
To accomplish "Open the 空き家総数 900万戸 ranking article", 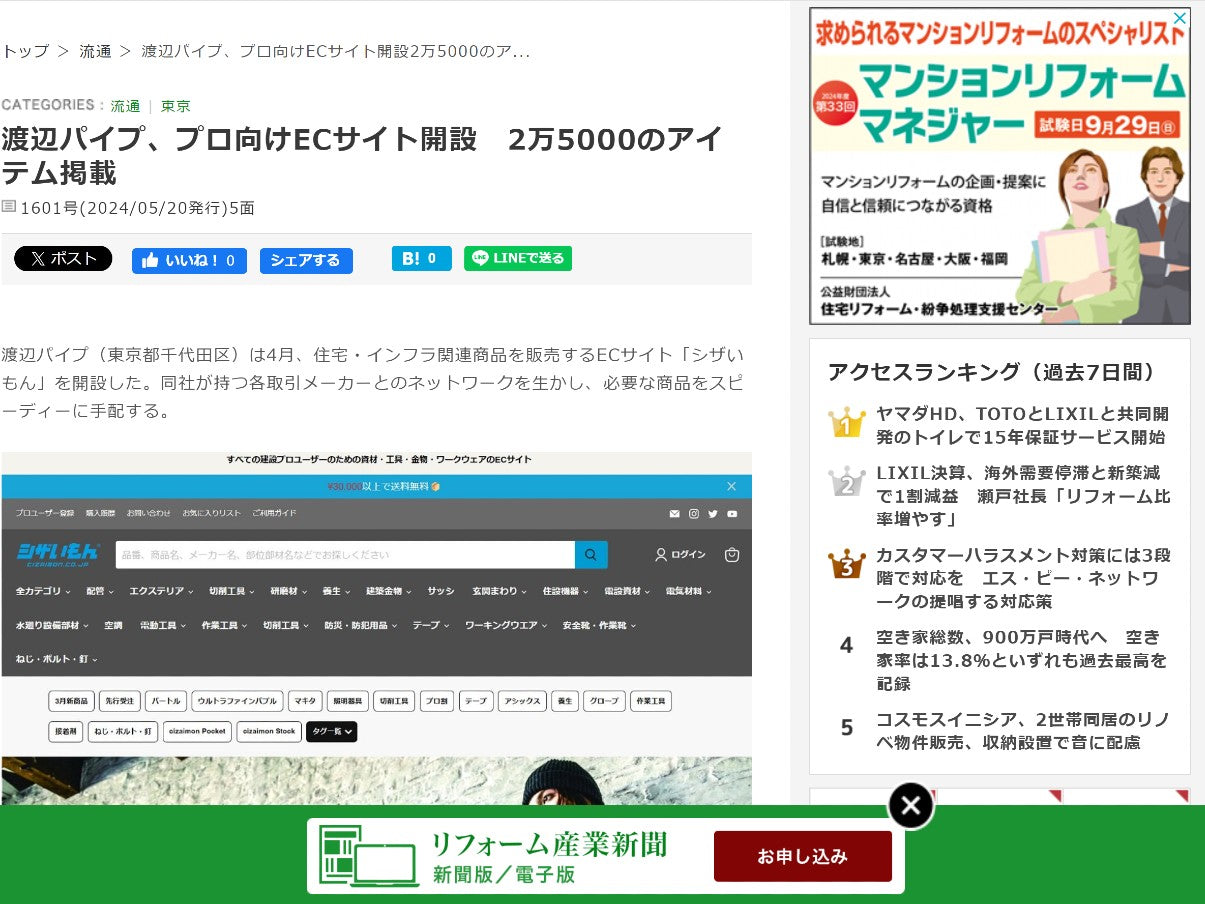I will (1022, 660).
